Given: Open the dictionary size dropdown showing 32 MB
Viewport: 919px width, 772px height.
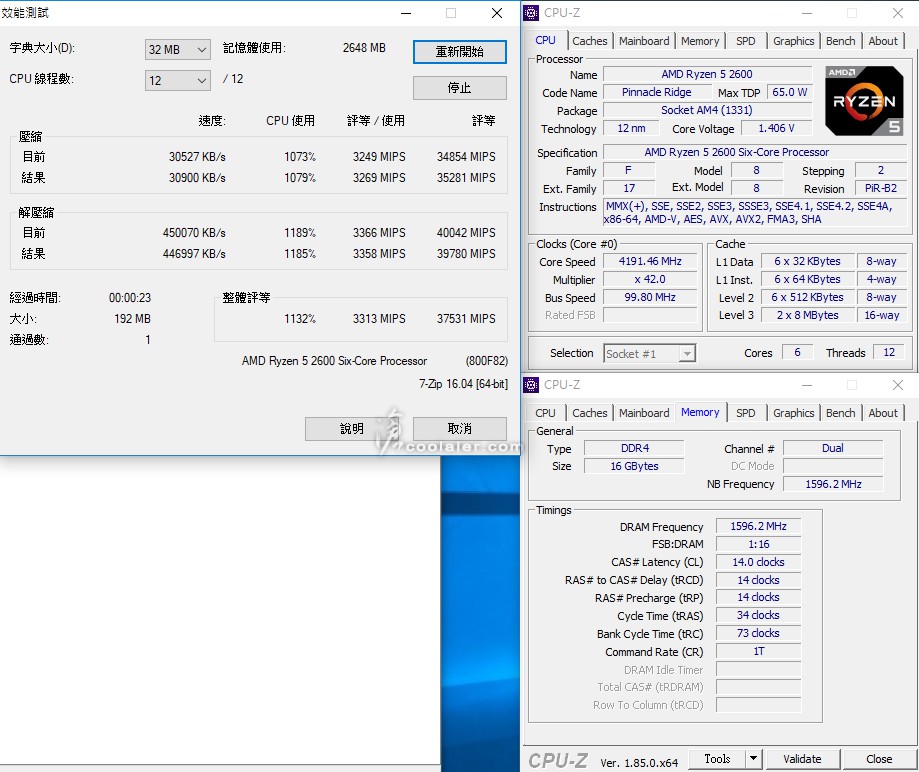Looking at the screenshot, I should [177, 49].
